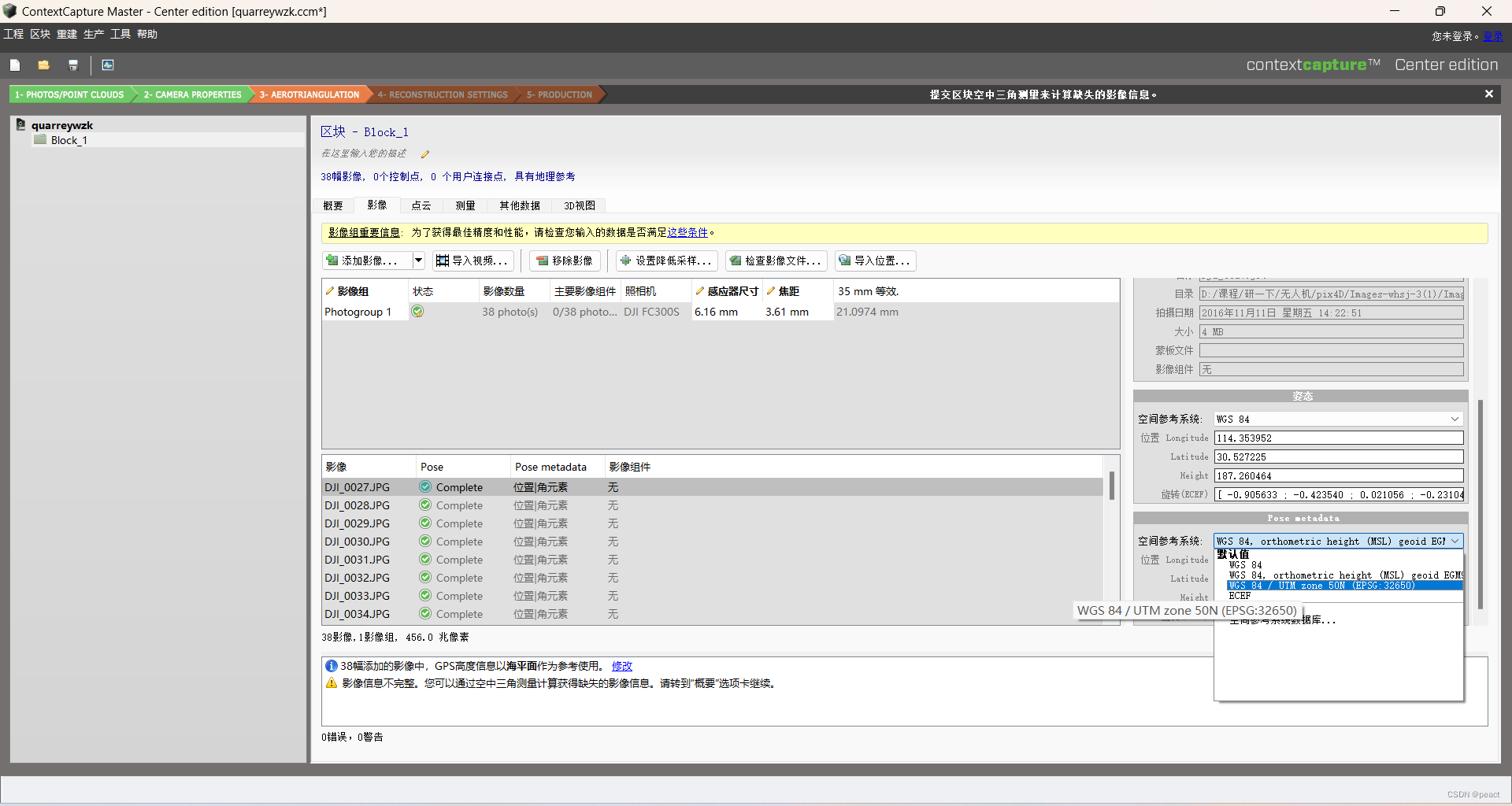Click the 添加影像 button icon
Image resolution: width=1512 pixels, height=806 pixels.
(x=333, y=261)
